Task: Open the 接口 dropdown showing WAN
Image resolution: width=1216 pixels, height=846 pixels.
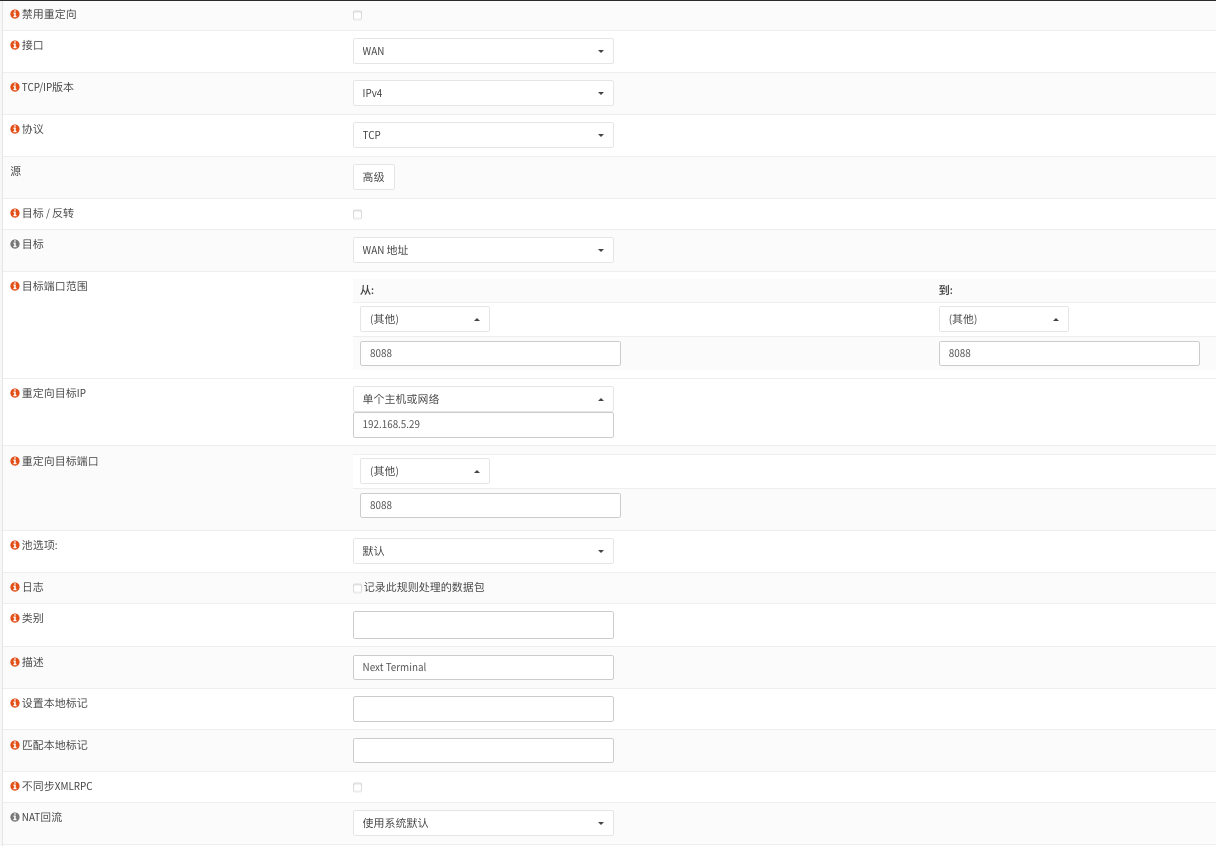Action: (483, 51)
